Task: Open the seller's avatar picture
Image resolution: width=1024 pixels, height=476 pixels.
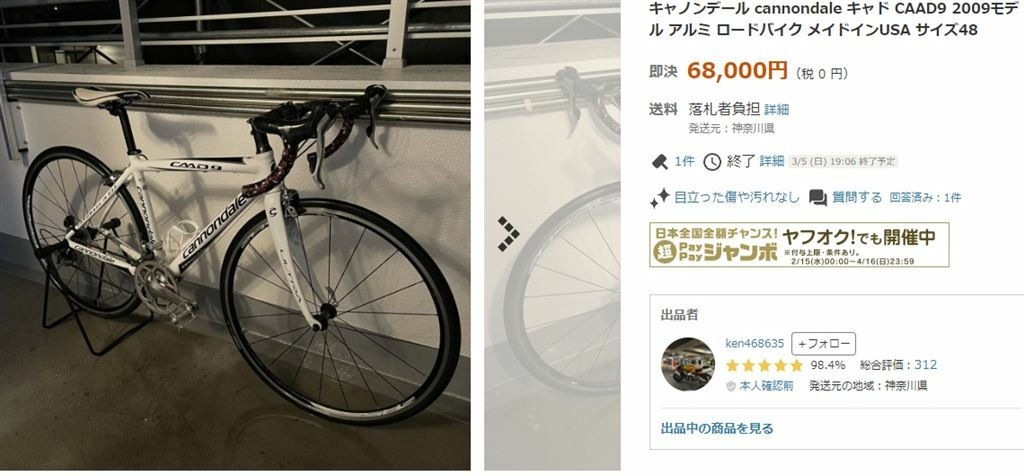Action: 688,364
